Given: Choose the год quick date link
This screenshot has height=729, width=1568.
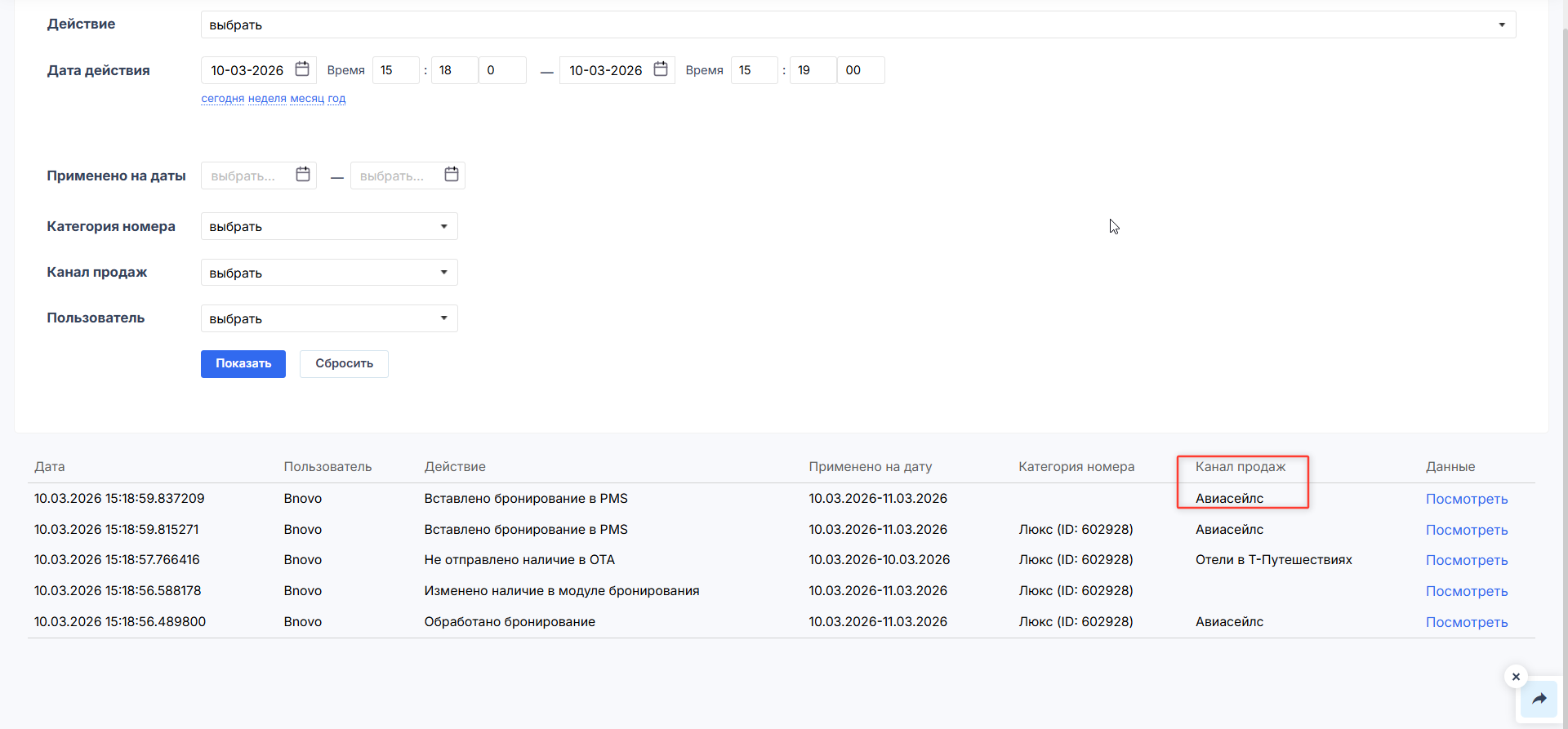Looking at the screenshot, I should coord(336,99).
